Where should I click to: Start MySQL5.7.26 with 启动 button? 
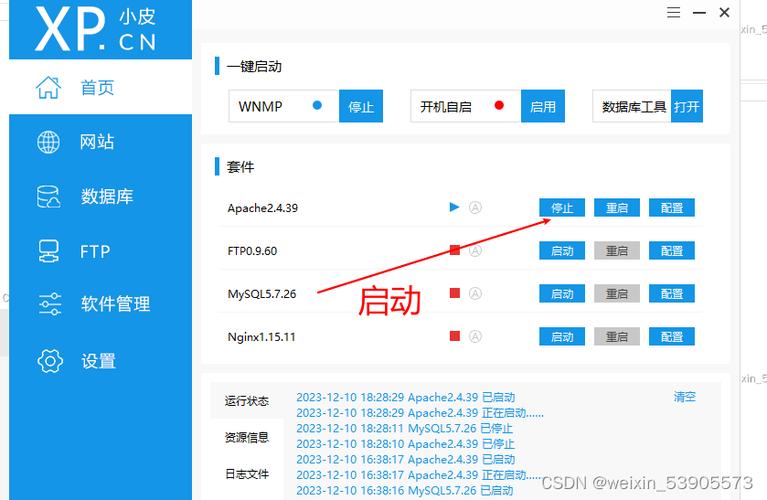point(562,294)
